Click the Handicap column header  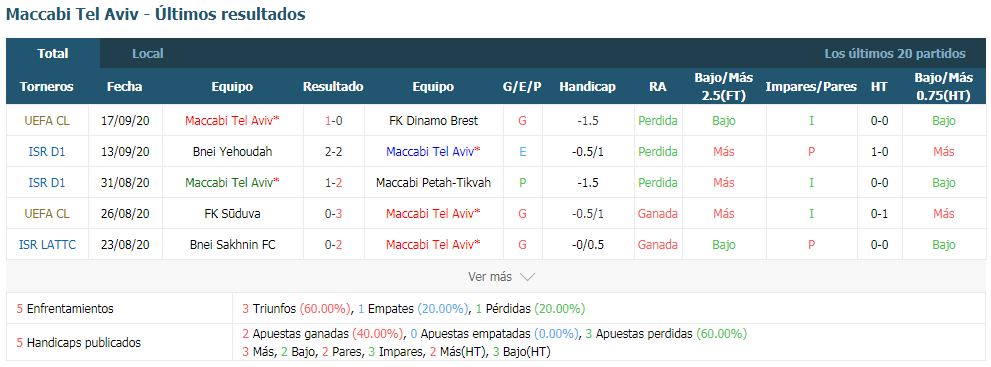coord(587,87)
